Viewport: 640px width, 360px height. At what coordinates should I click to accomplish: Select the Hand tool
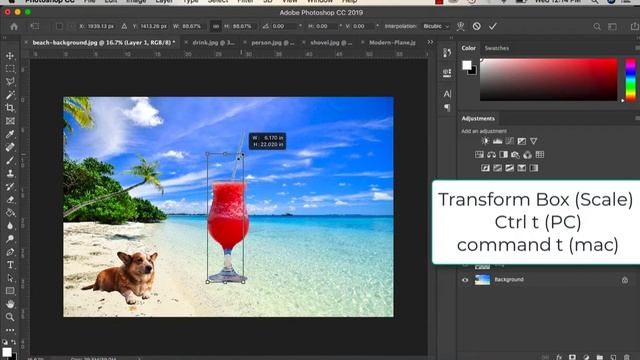(10, 304)
